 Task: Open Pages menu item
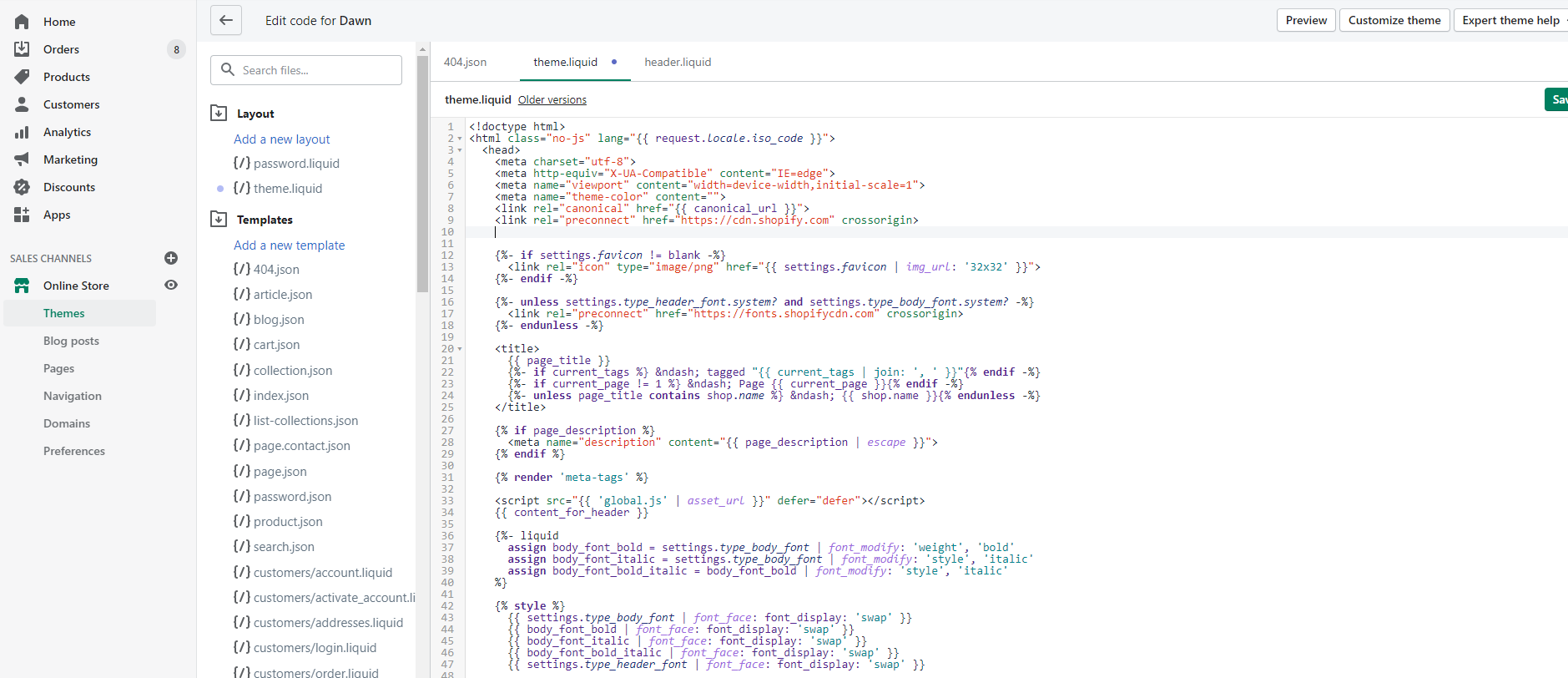click(58, 368)
